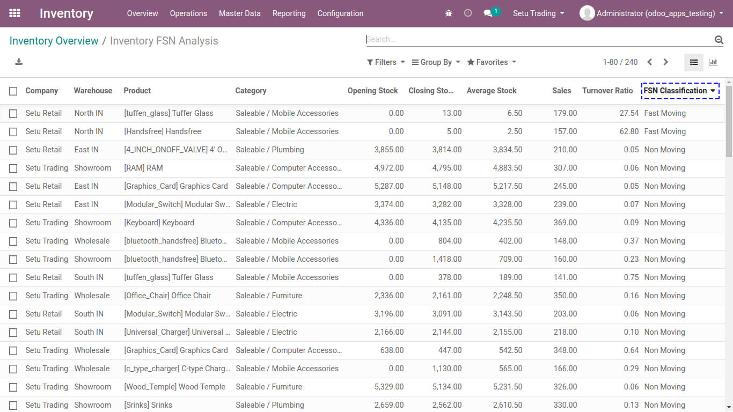Image resolution: width=733 pixels, height=412 pixels.
Task: Open the apps grid menu icon
Action: pos(14,13)
